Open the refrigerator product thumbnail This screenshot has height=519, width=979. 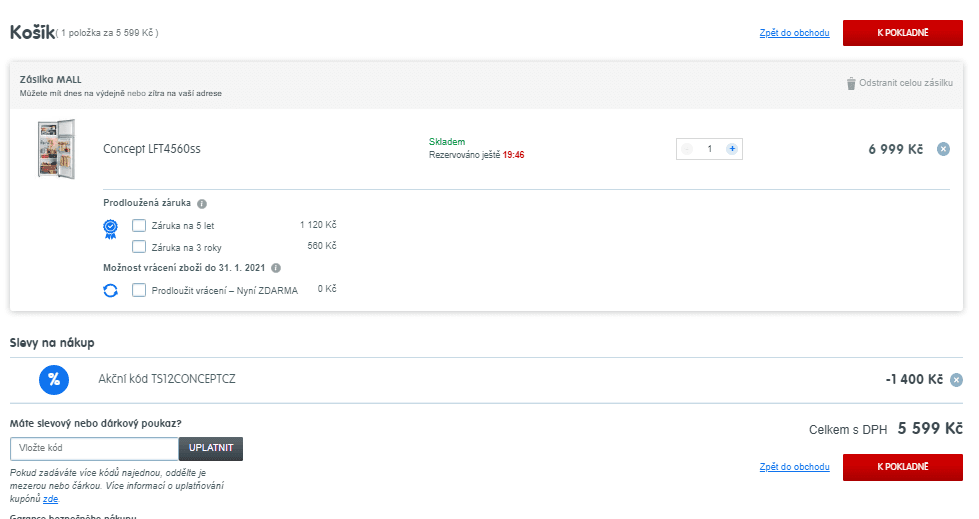point(56,149)
